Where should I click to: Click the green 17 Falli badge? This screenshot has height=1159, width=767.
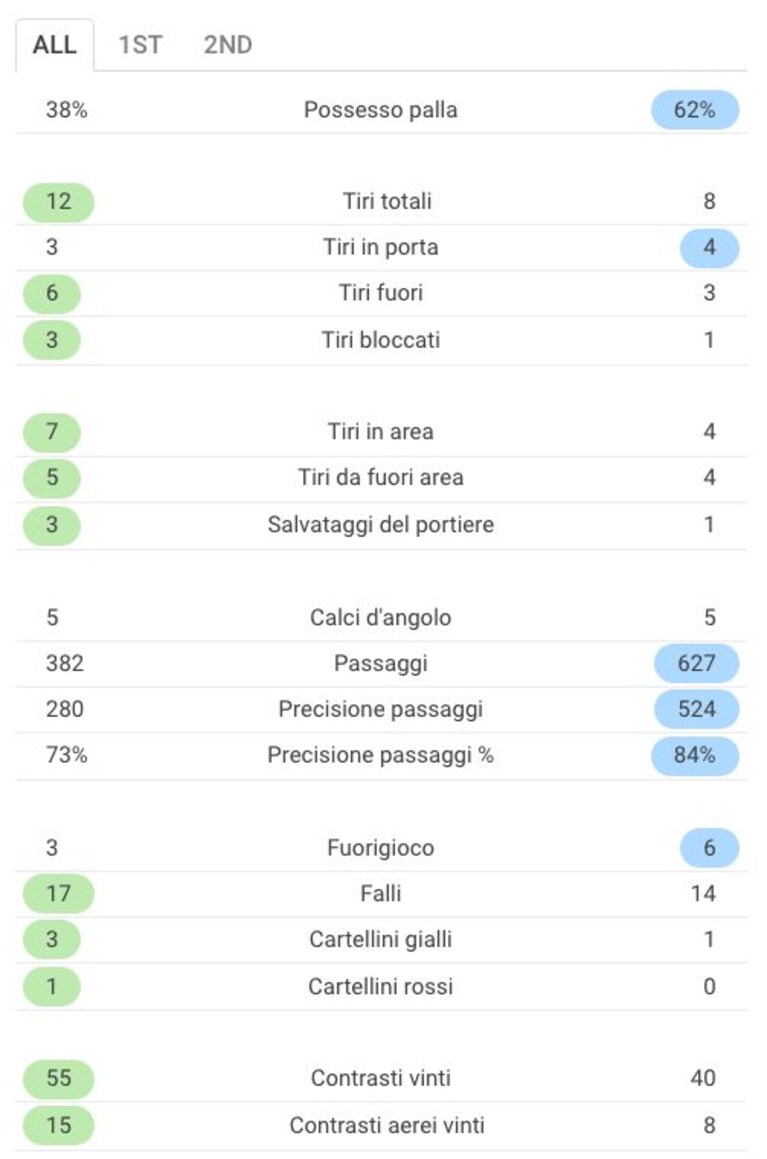click(x=58, y=894)
